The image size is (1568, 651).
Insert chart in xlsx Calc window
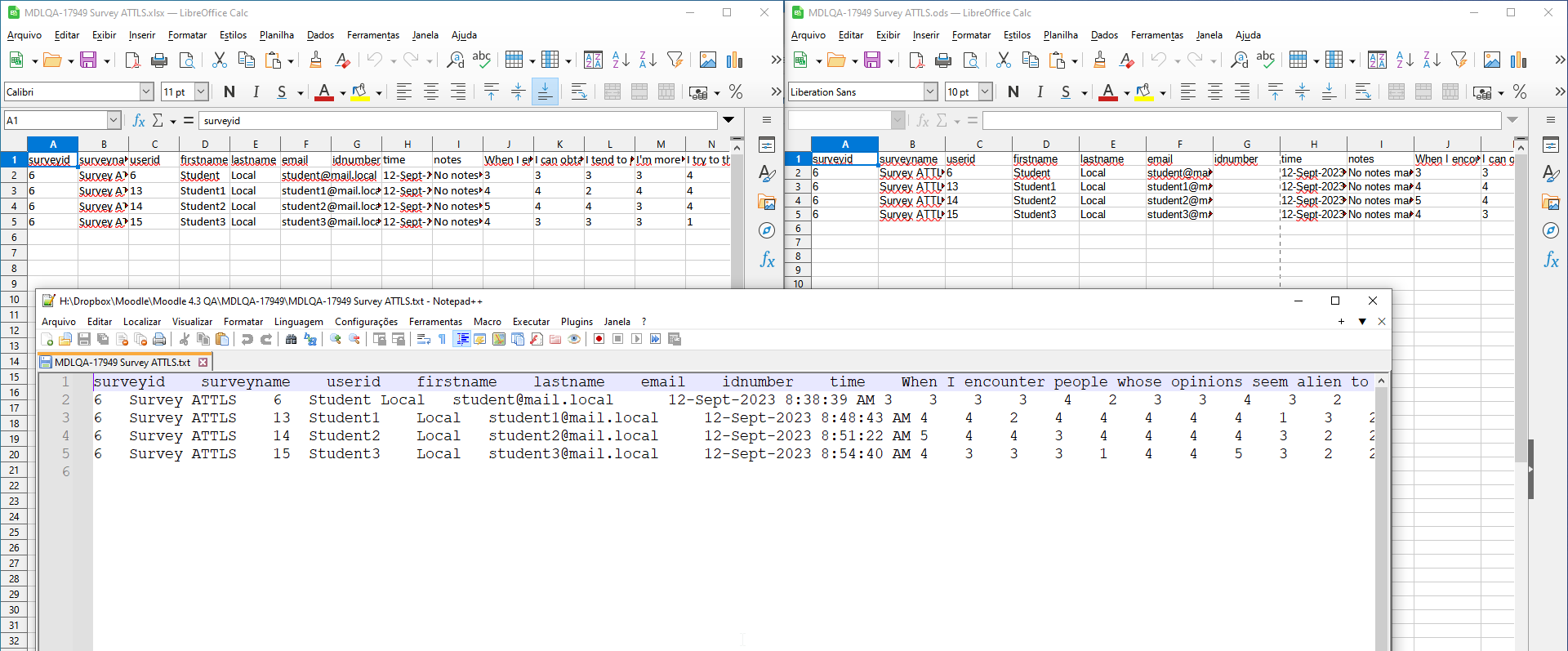735,60
